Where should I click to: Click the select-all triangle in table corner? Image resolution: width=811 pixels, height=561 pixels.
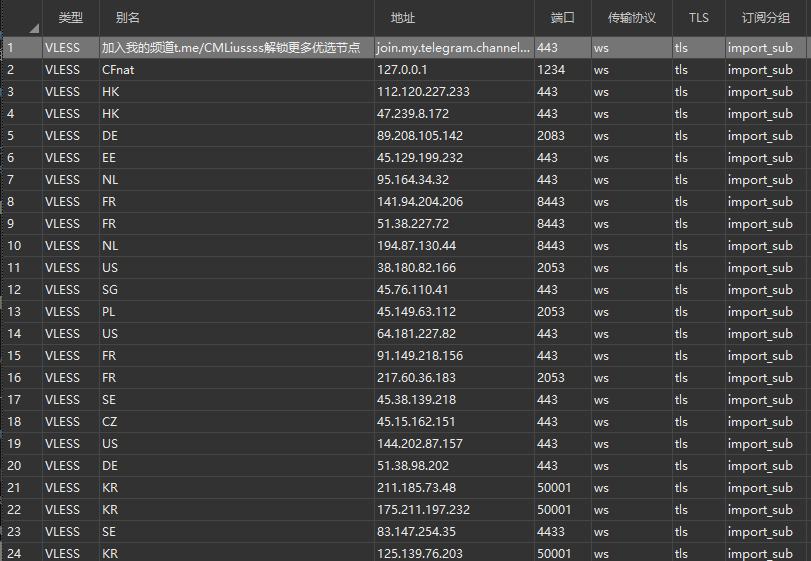32,24
